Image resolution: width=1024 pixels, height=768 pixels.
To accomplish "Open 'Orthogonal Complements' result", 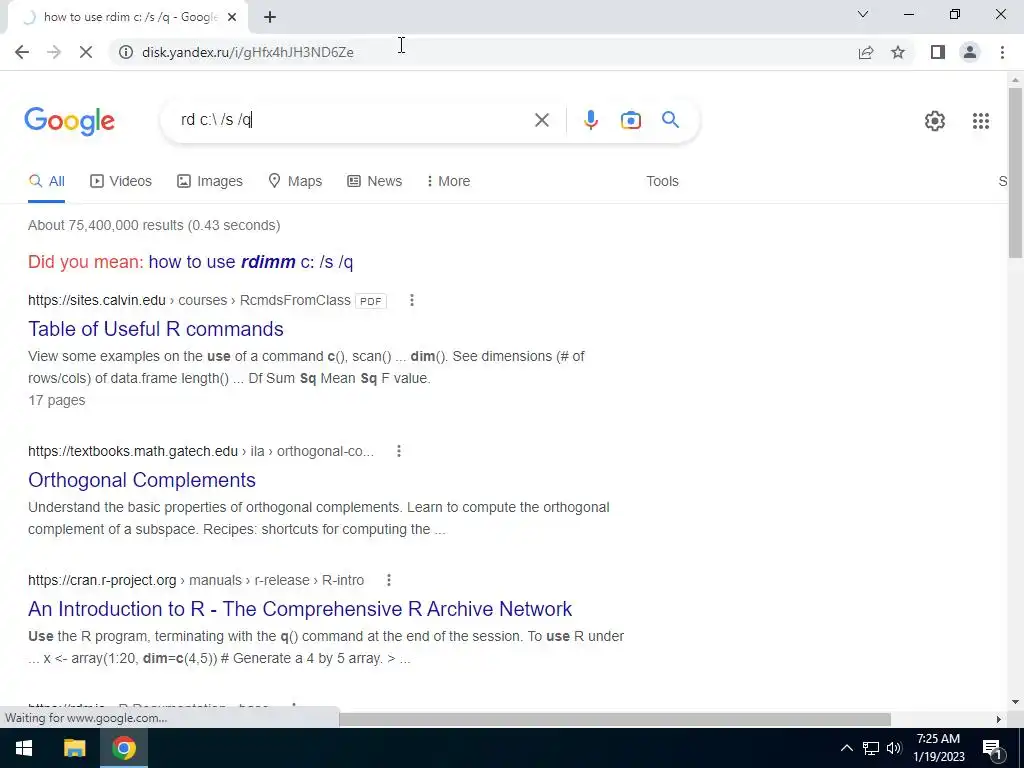I will [142, 480].
